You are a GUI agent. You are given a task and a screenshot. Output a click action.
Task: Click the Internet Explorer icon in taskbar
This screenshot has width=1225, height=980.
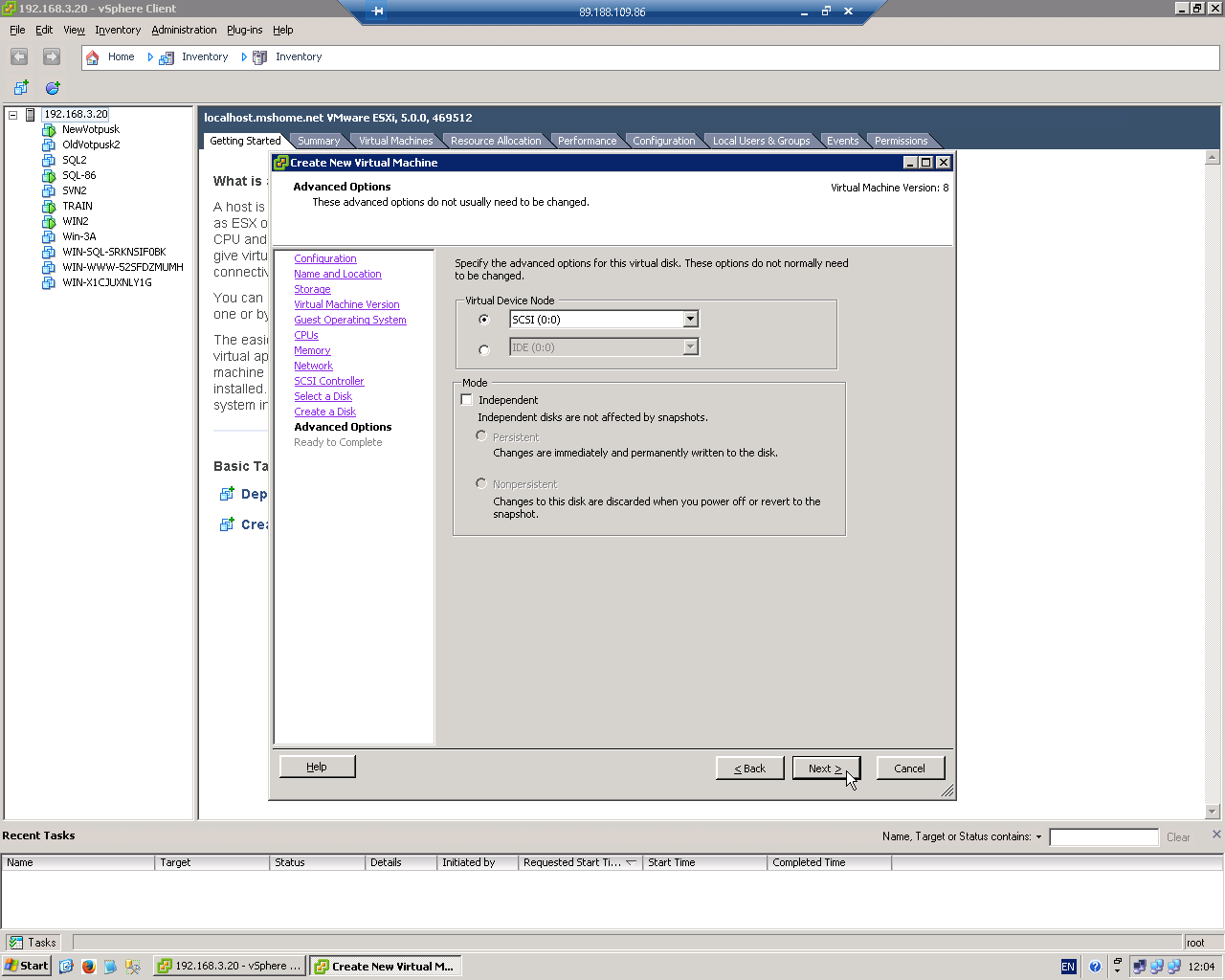point(66,967)
